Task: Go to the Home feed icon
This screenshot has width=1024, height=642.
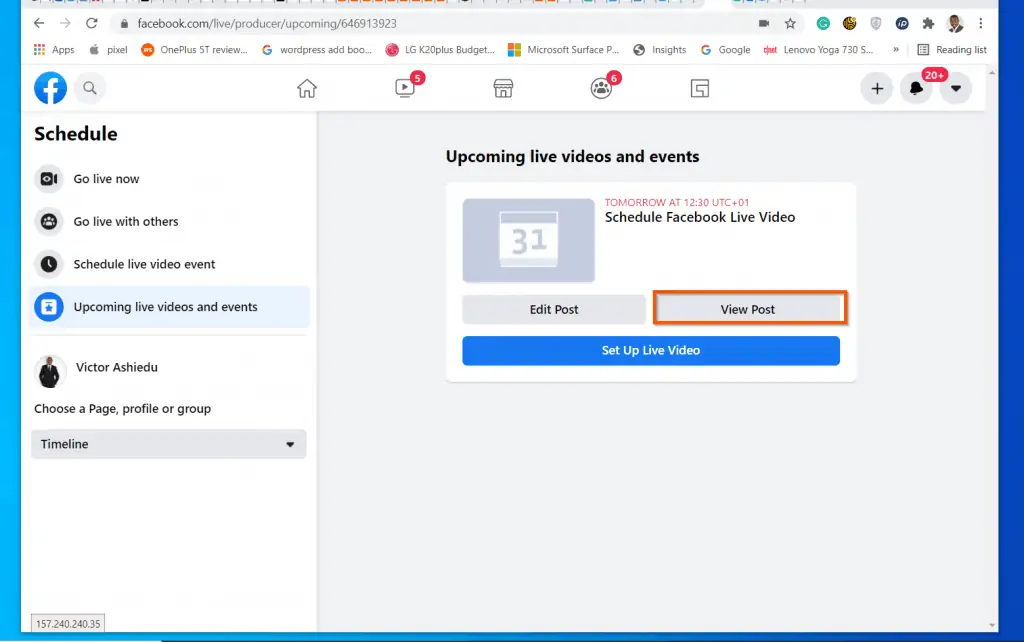Action: point(307,88)
